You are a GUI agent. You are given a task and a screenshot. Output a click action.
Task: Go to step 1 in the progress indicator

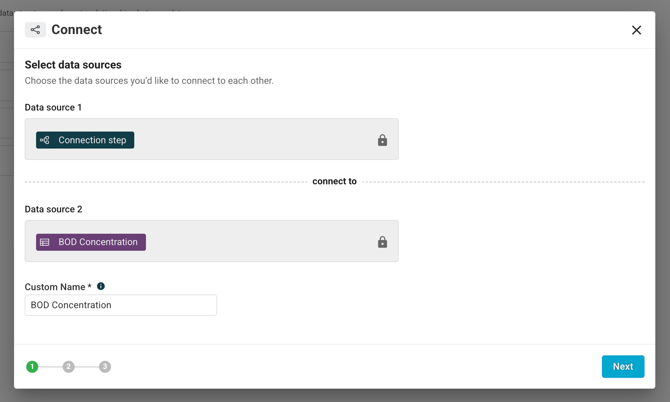point(32,367)
